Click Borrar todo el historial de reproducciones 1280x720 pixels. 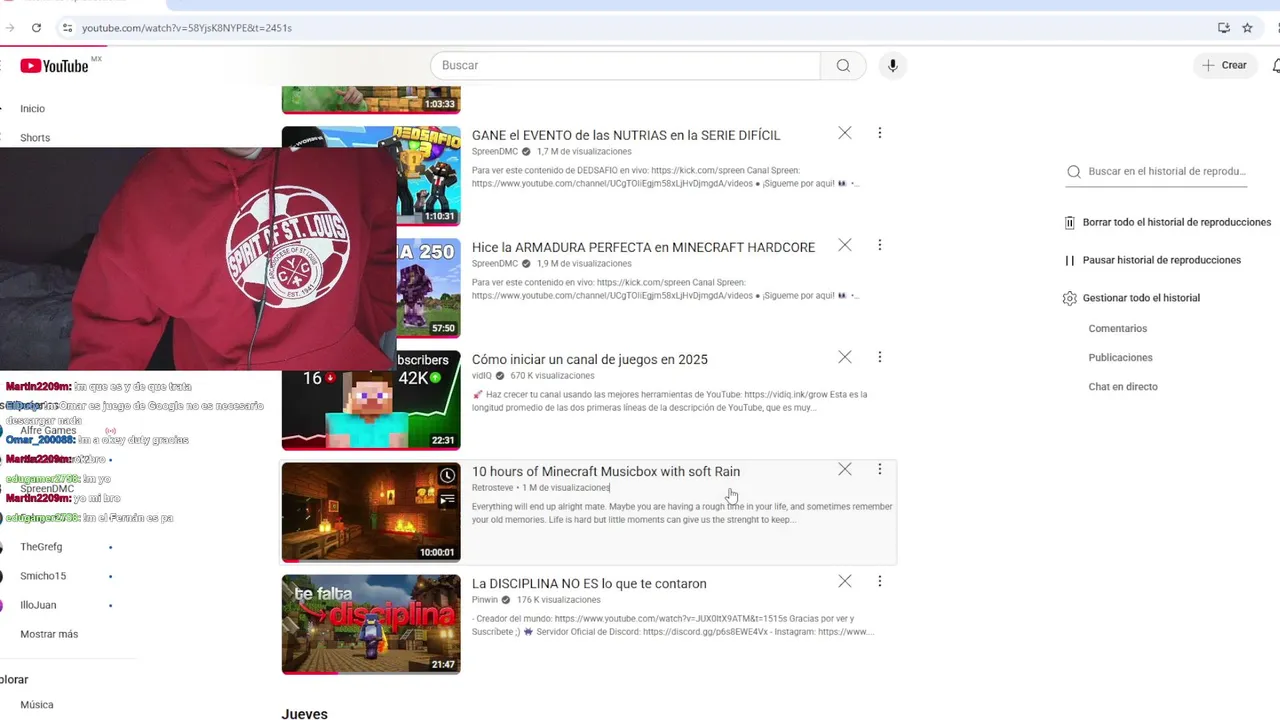coord(1177,222)
